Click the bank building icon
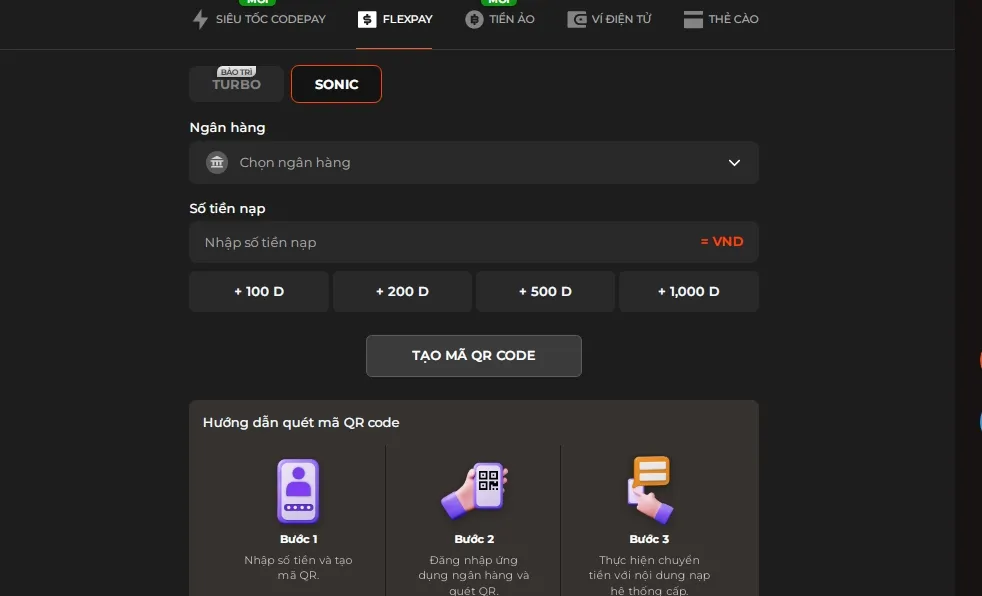The height and width of the screenshot is (596, 982). click(217, 162)
